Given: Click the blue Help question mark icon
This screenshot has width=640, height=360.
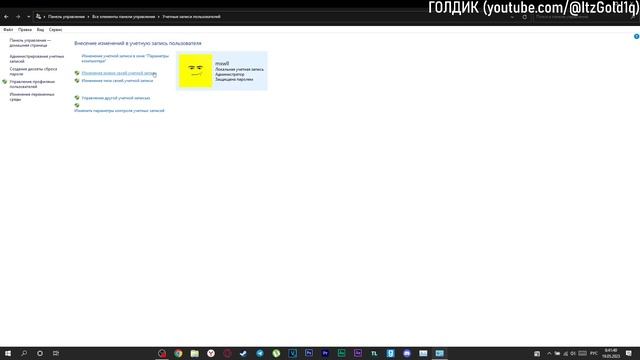Looking at the screenshot, I should coord(636,37).
